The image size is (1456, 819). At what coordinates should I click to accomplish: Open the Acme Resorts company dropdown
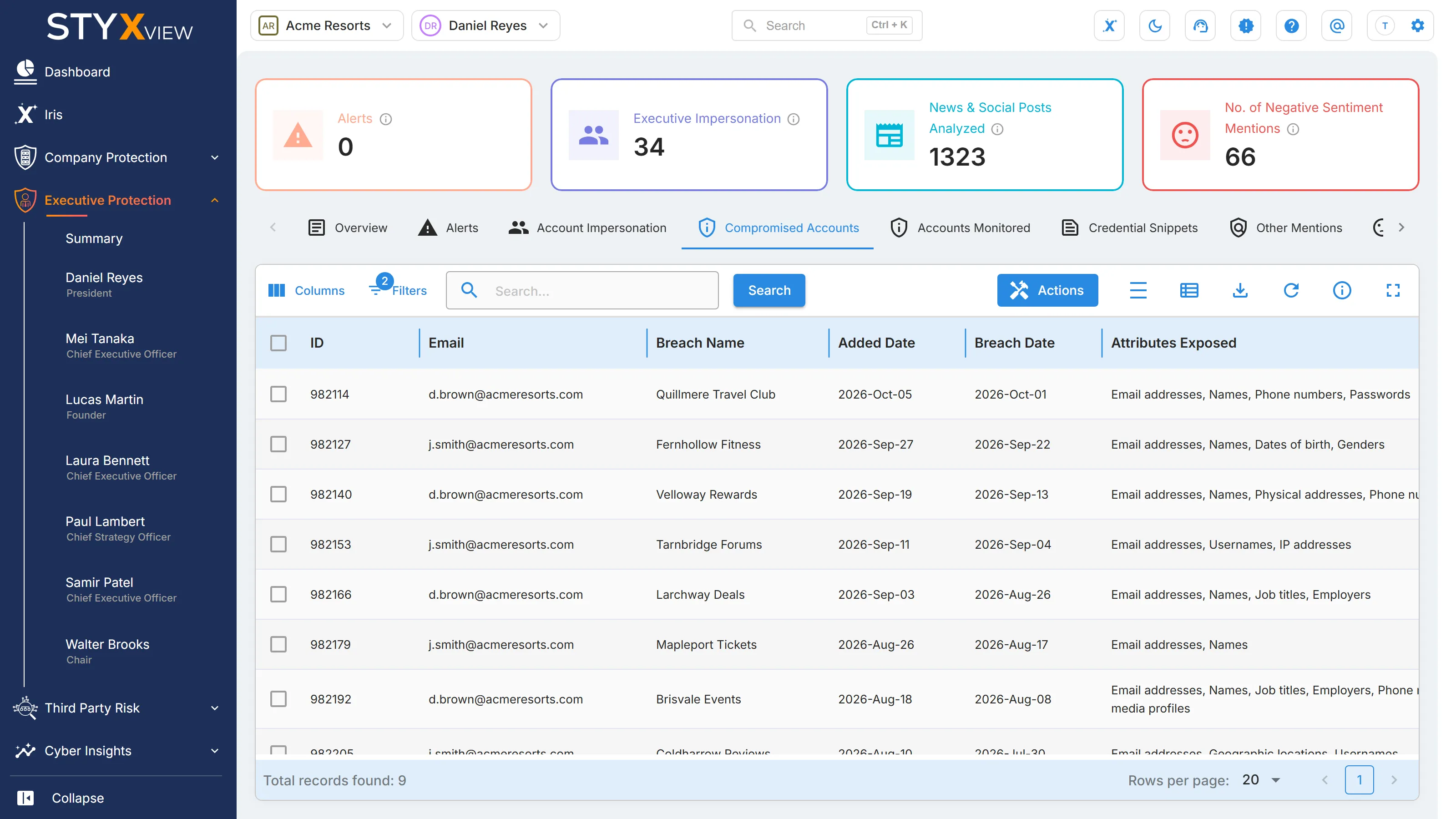327,25
